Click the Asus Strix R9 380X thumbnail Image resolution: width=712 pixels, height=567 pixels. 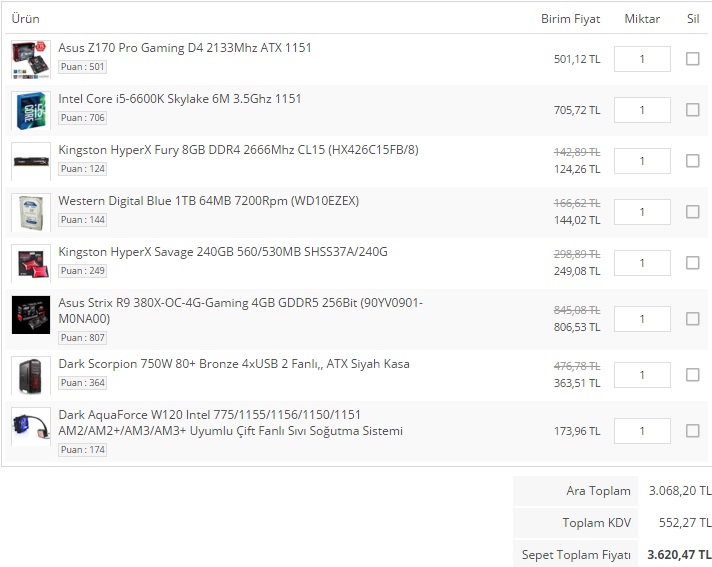coord(31,315)
